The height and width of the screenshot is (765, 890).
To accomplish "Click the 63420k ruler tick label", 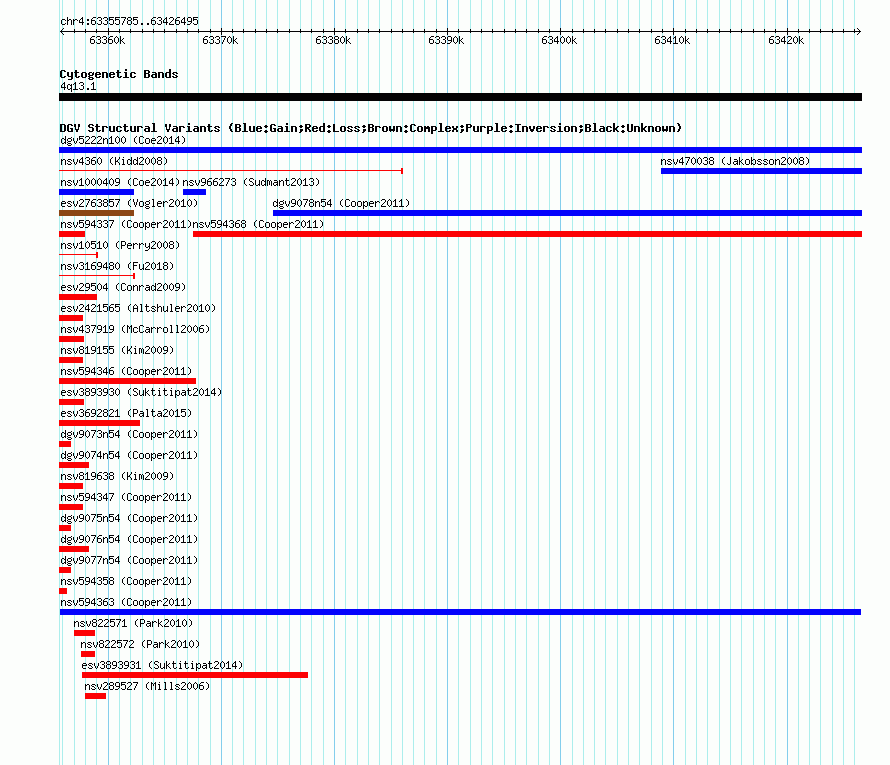I will pyautogui.click(x=786, y=40).
